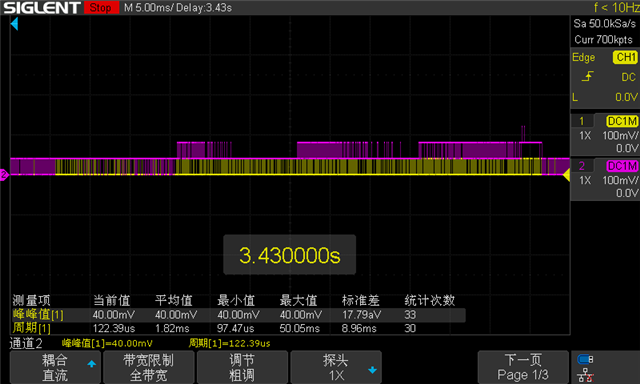This screenshot has width=640, height=384.
Task: Toggle channel 2 DC1M coupling badge
Action: (x=622, y=166)
